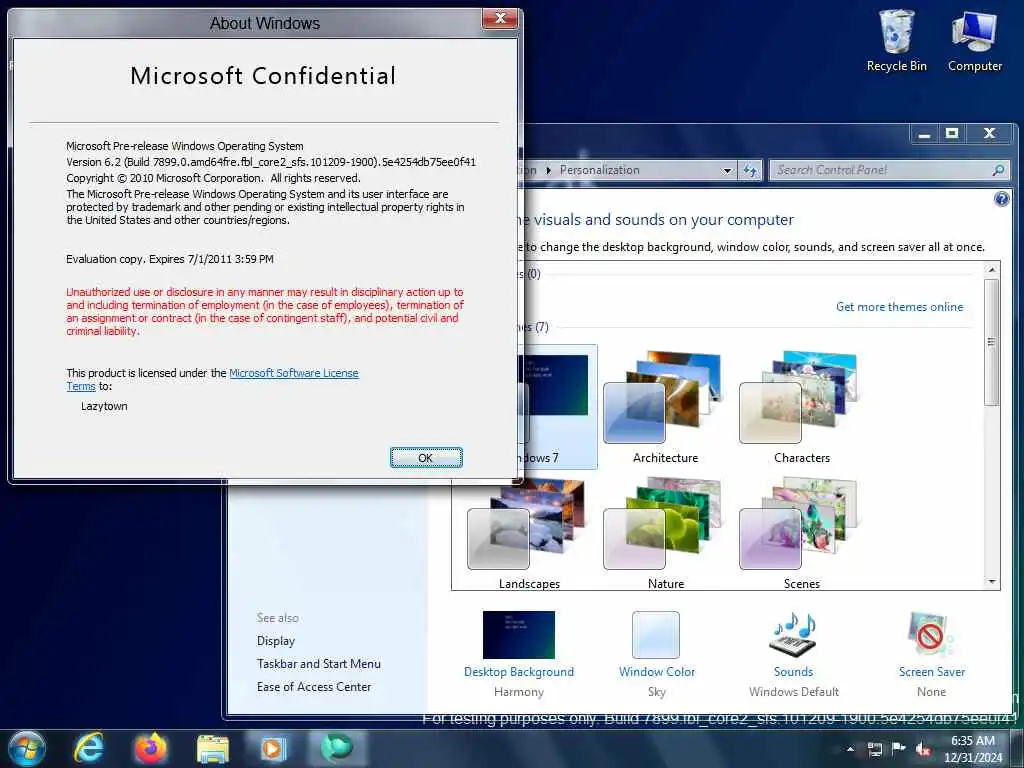Select the Characters theme
This screenshot has width=1024, height=768.
pyautogui.click(x=801, y=406)
